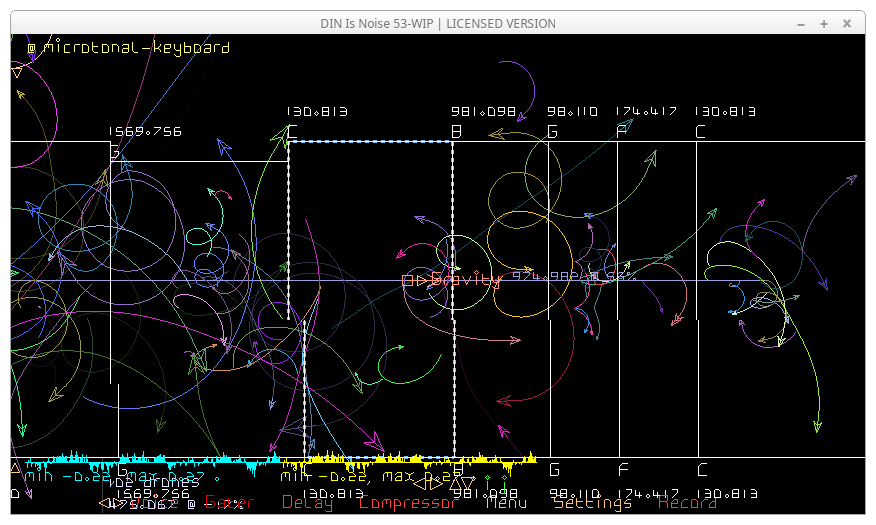
Task: Click the top B note label at 981.098
Action: (456, 131)
